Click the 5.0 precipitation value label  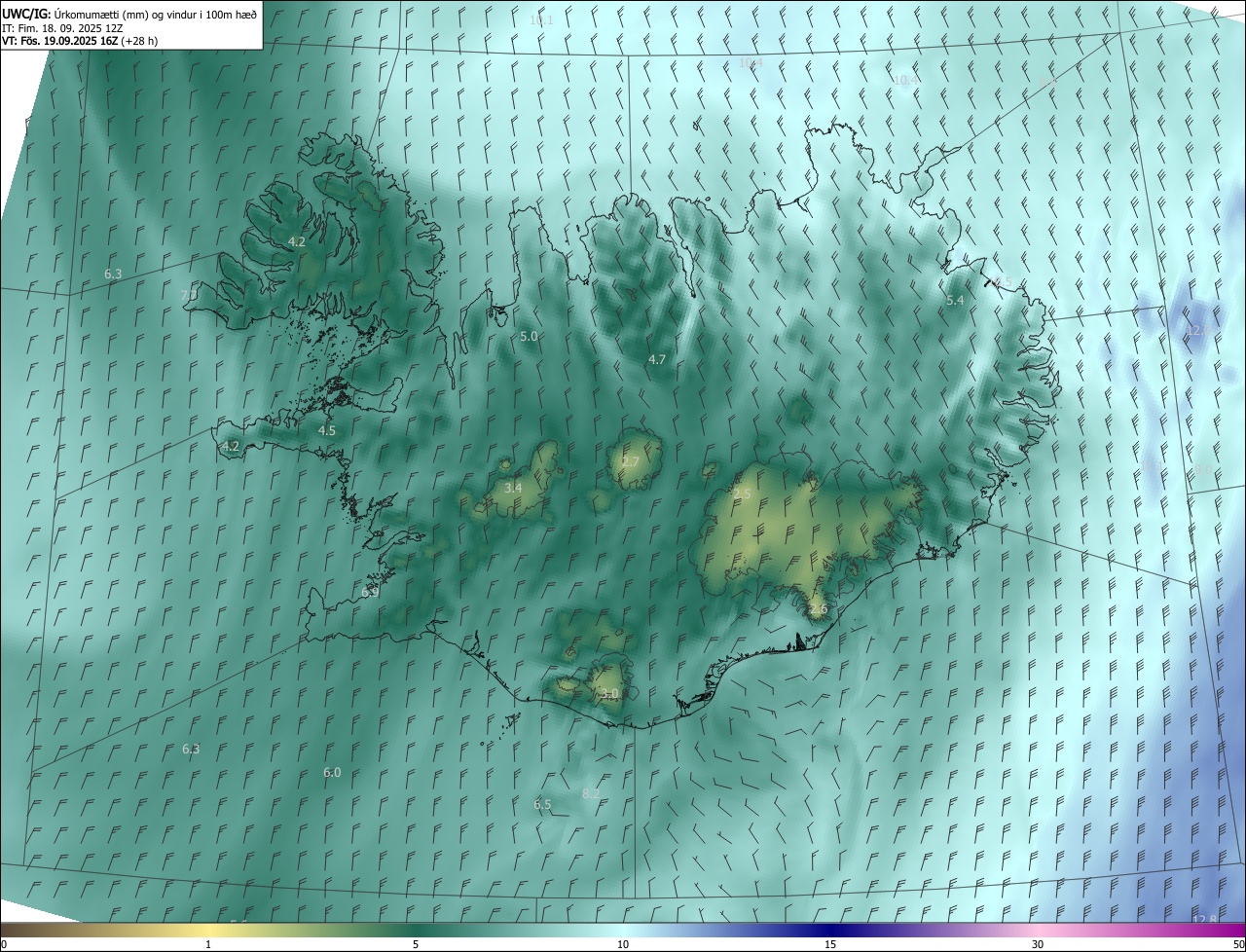pos(529,336)
